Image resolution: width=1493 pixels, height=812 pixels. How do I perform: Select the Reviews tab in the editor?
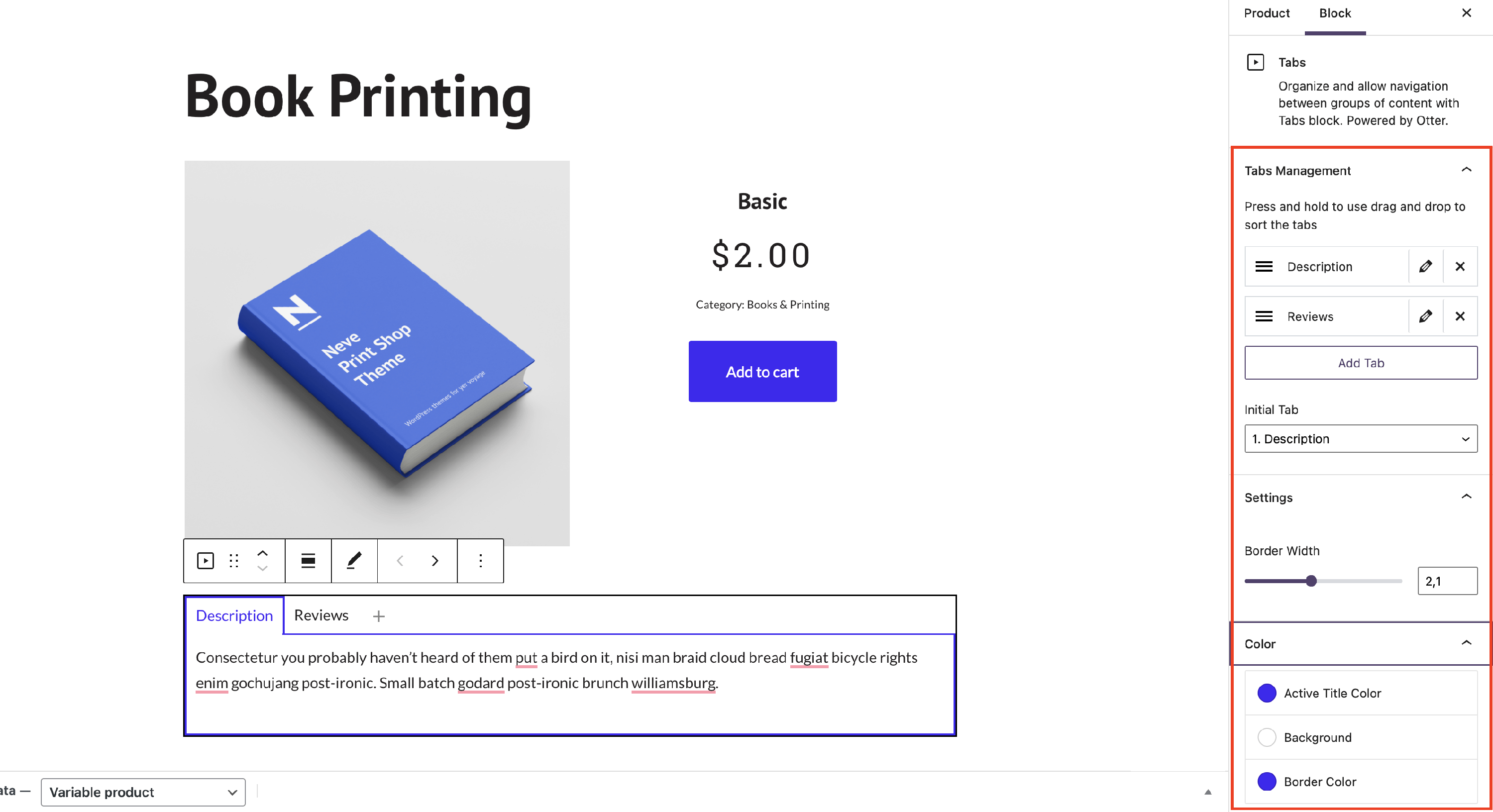tap(321, 615)
